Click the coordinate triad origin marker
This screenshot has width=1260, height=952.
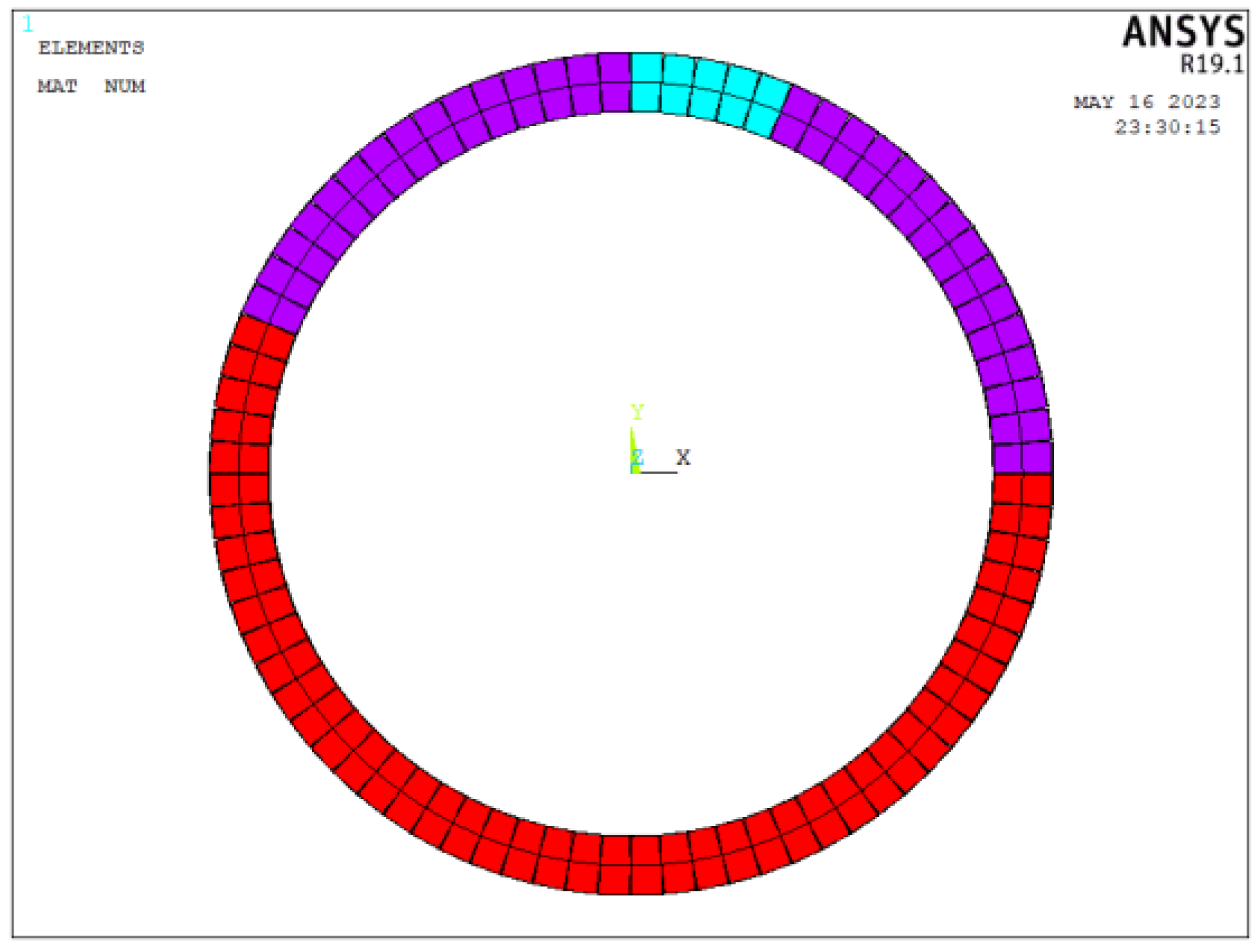pos(633,470)
